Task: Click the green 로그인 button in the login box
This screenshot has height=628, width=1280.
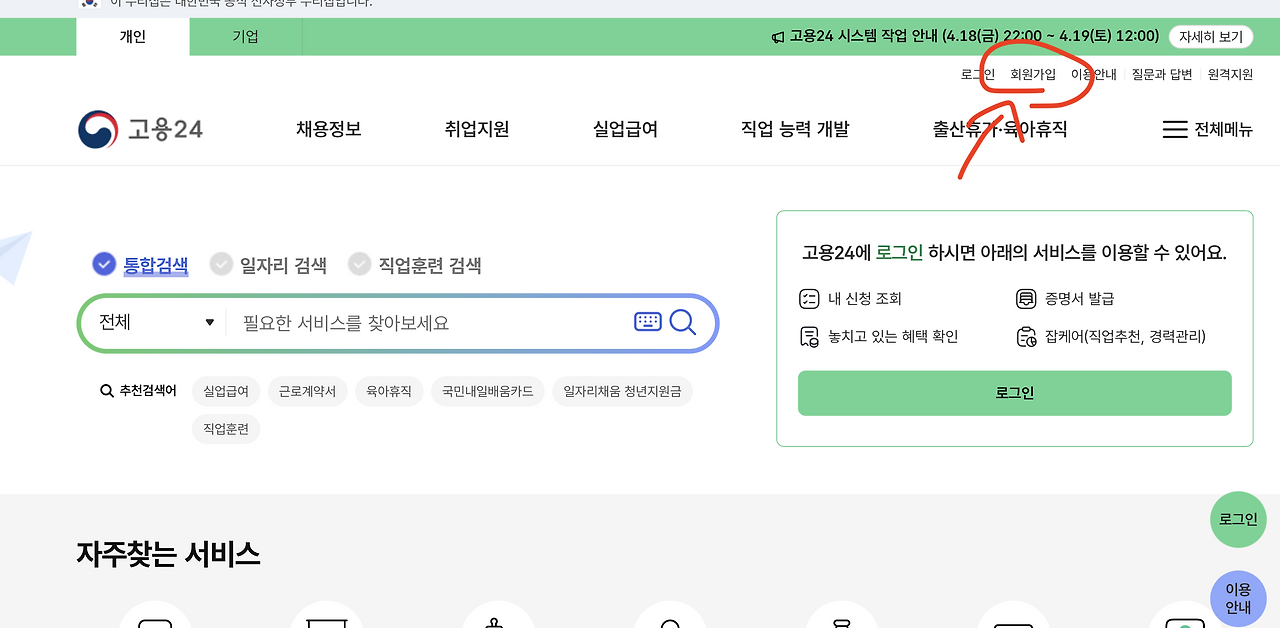Action: pos(1014,393)
